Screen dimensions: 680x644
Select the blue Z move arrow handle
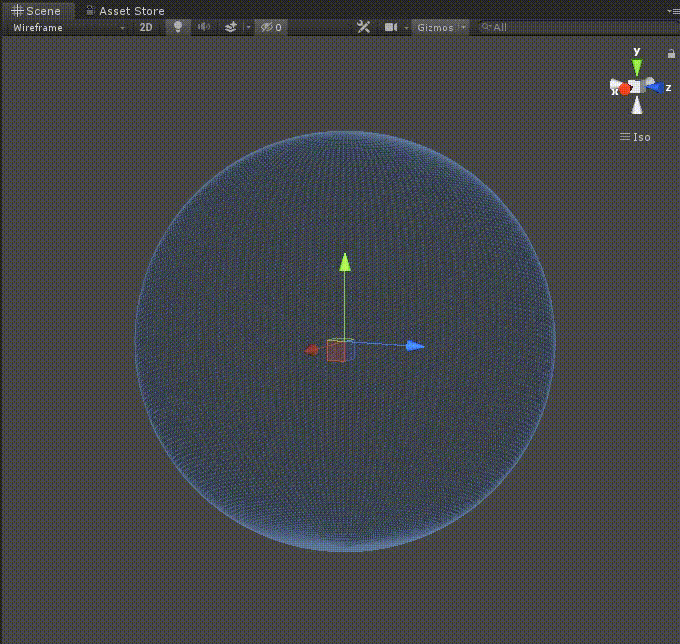coord(415,346)
